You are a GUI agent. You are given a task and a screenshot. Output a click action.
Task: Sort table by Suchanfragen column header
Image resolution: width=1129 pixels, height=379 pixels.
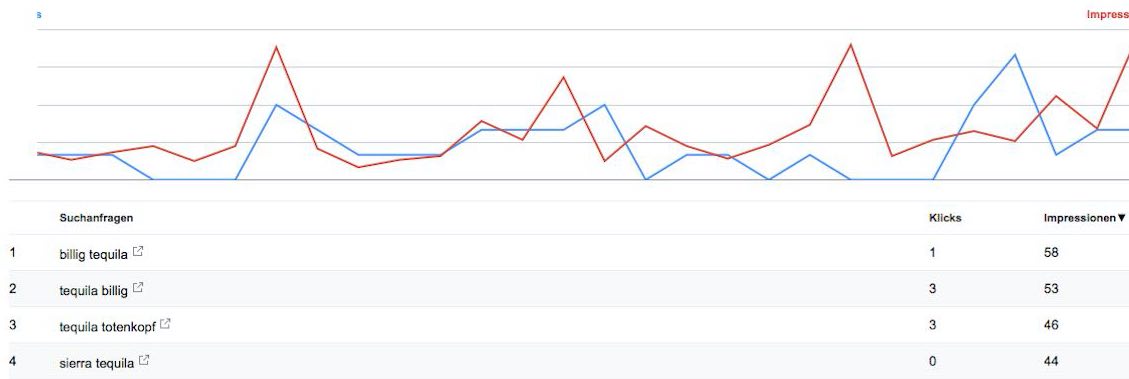(x=96, y=218)
